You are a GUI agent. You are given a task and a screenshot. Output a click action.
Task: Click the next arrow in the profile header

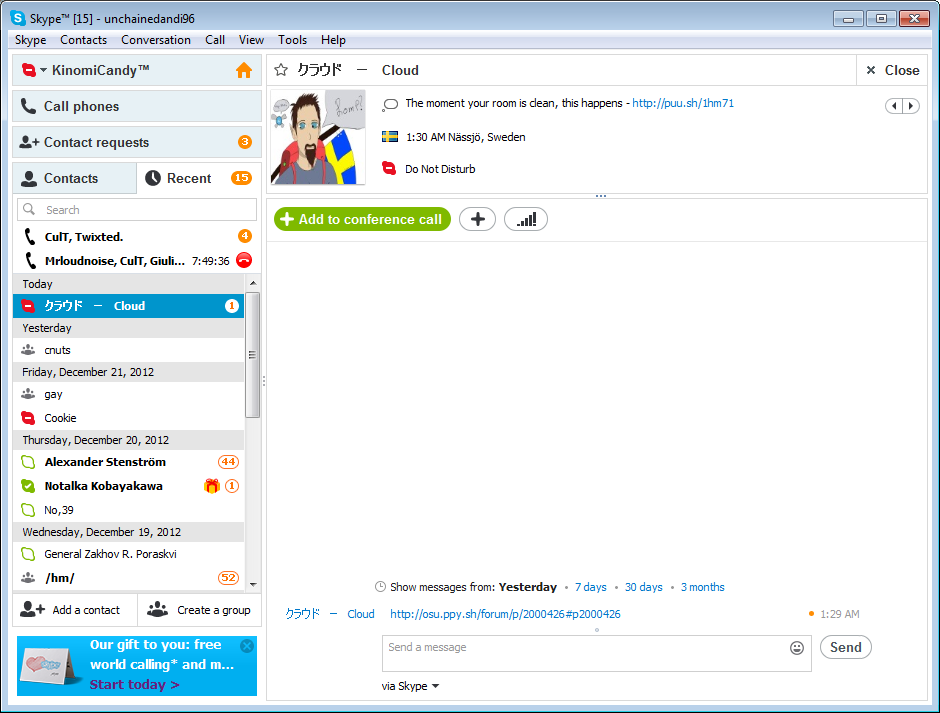(911, 106)
